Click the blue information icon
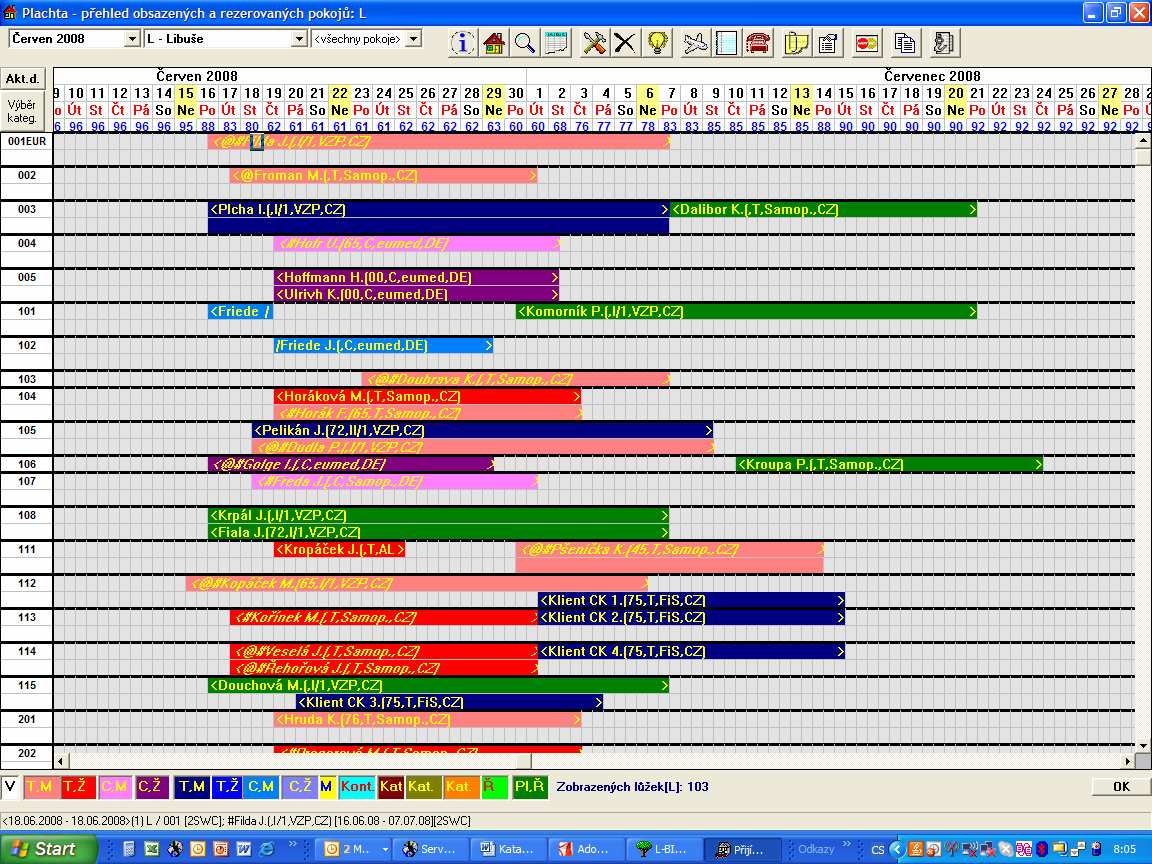 pyautogui.click(x=462, y=43)
